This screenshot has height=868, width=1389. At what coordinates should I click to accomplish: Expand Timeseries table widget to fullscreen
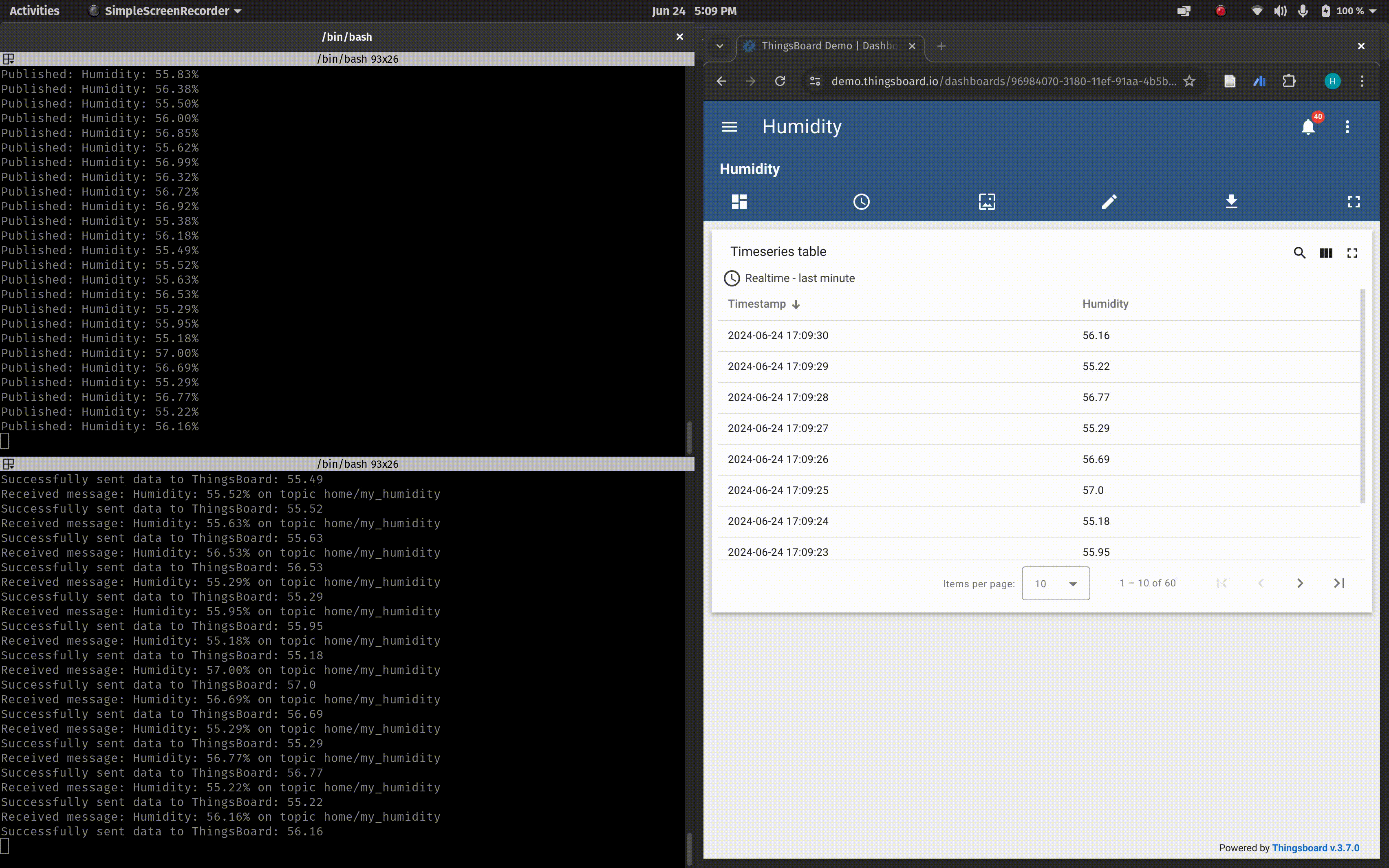(x=1352, y=253)
